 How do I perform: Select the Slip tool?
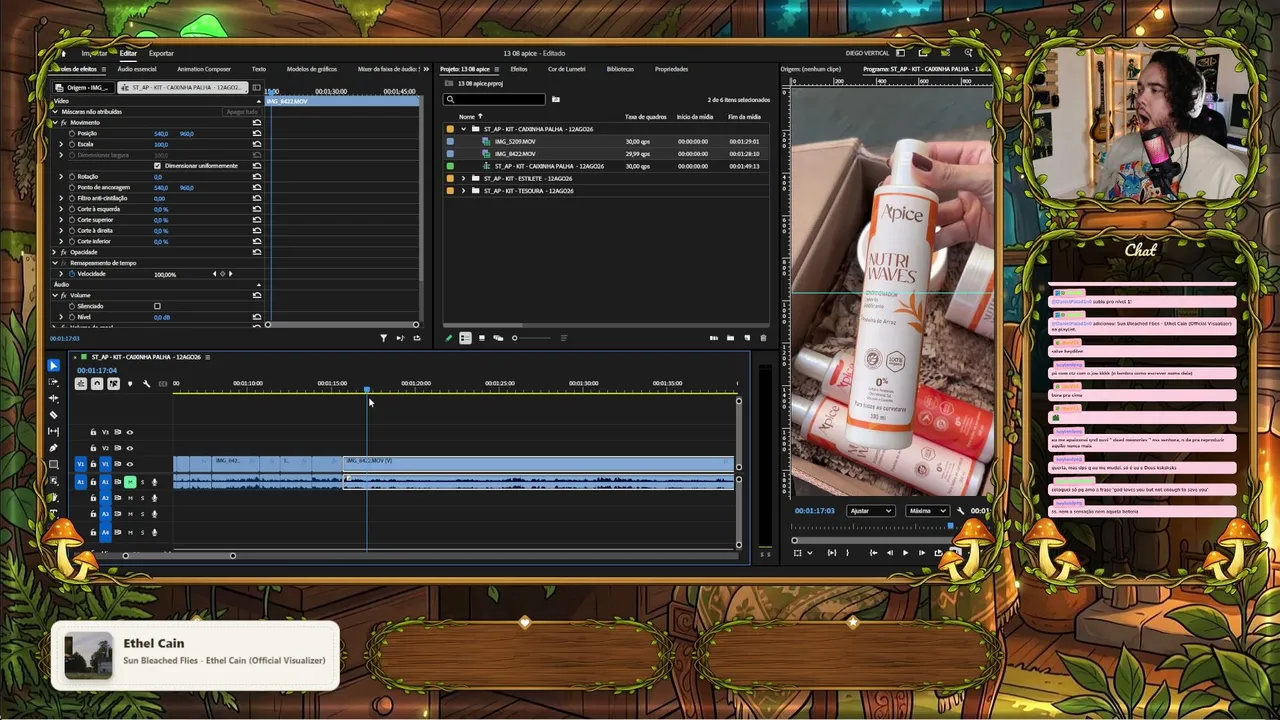pyautogui.click(x=54, y=431)
